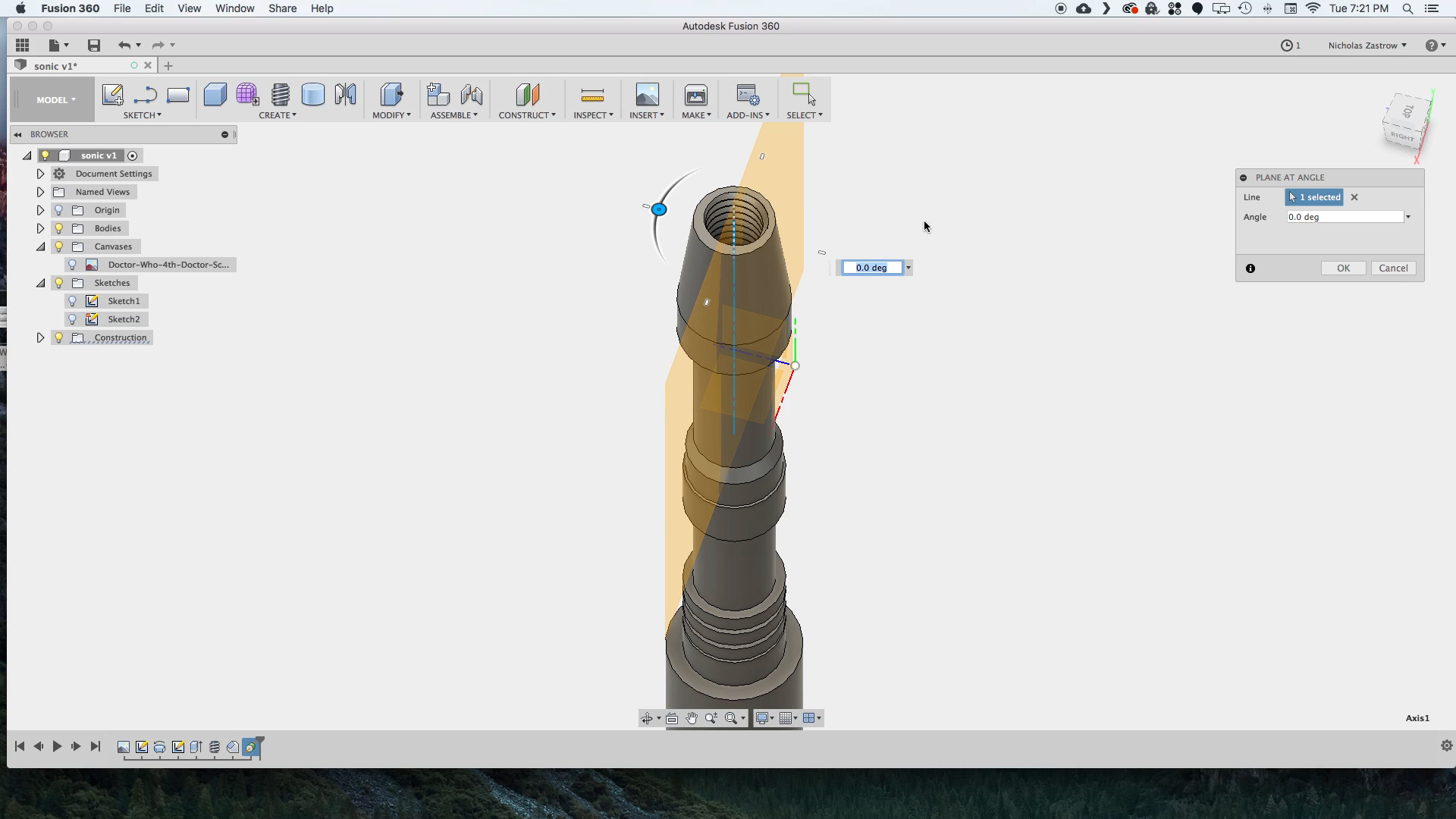Toggle visibility bulb of Bodies folder
The height and width of the screenshot is (819, 1456).
click(x=59, y=228)
